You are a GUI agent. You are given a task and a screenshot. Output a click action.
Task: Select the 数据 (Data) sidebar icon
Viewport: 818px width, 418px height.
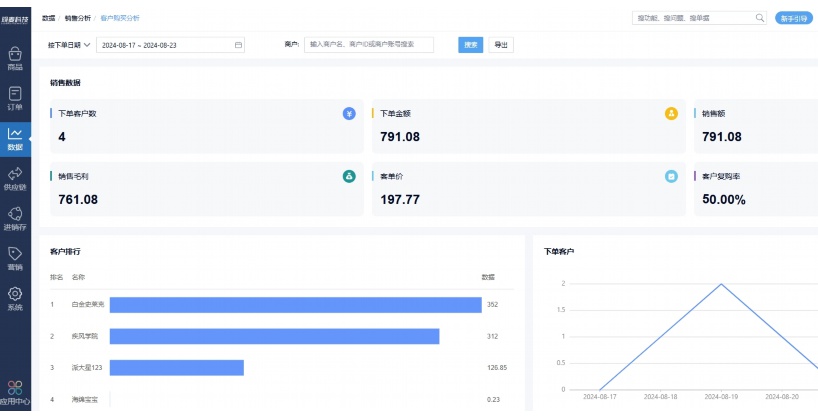coord(15,138)
